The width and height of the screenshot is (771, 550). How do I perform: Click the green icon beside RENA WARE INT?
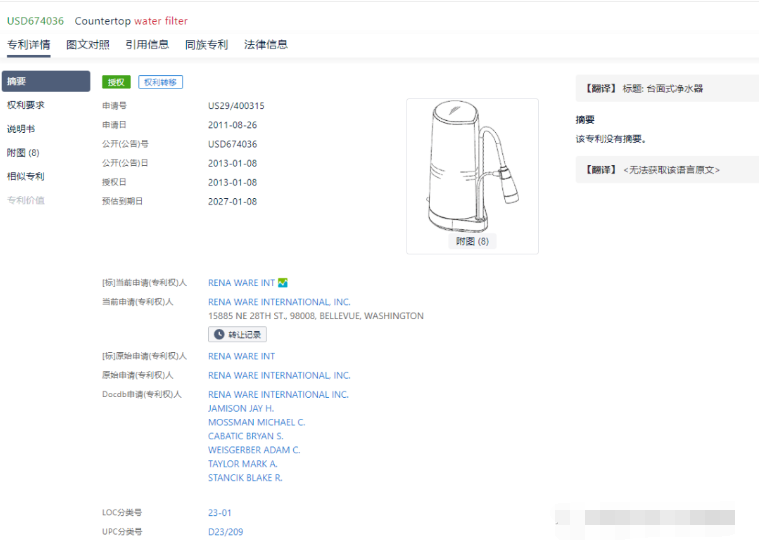283,283
